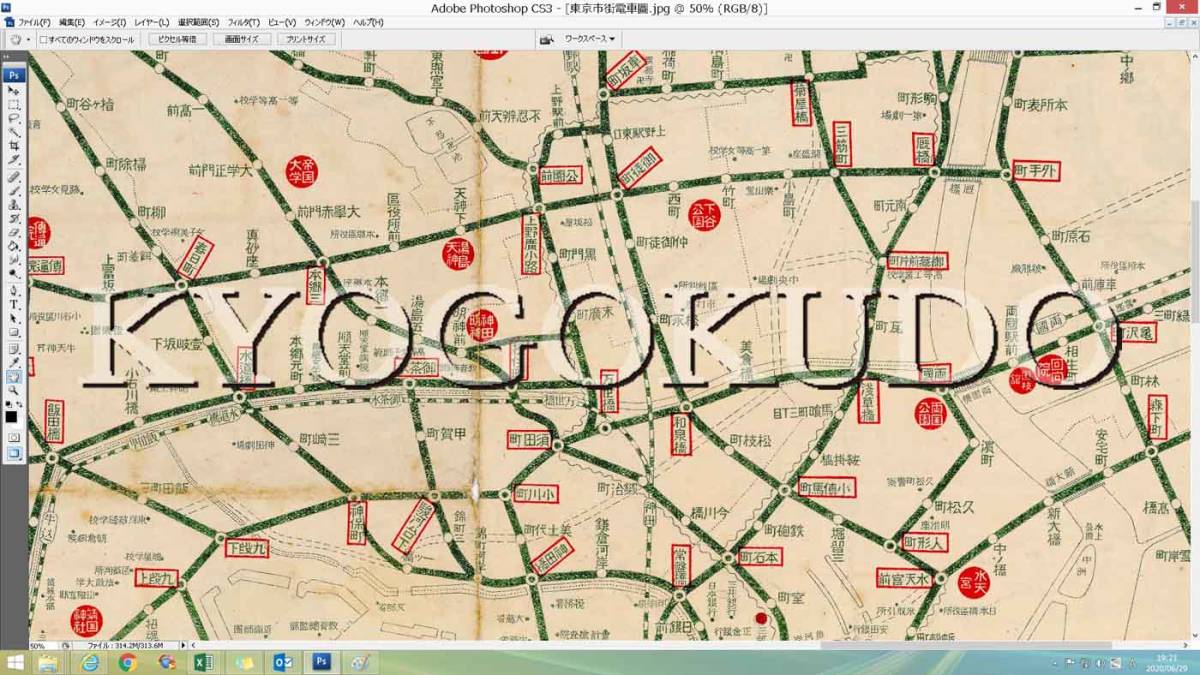The height and width of the screenshot is (675, 1200).
Task: Select the Lasso tool
Action: click(14, 118)
